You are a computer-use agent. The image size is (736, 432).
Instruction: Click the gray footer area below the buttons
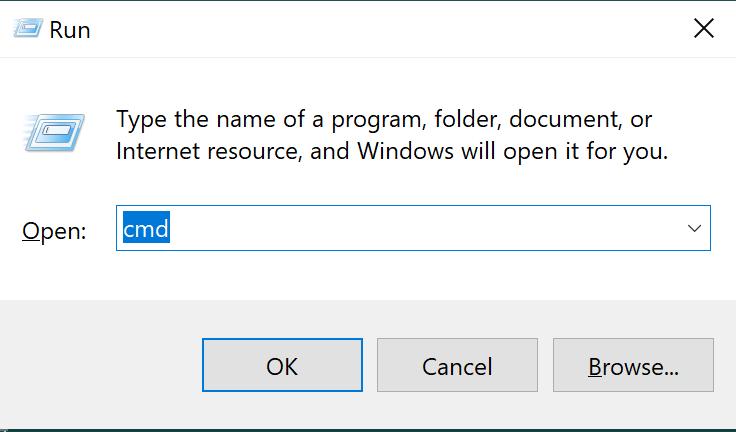click(x=400, y=412)
